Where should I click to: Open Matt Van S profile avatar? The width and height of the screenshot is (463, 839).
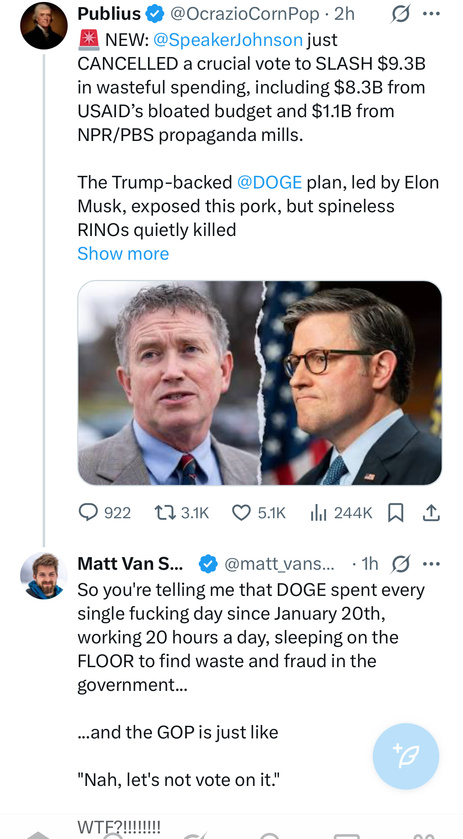[44, 576]
